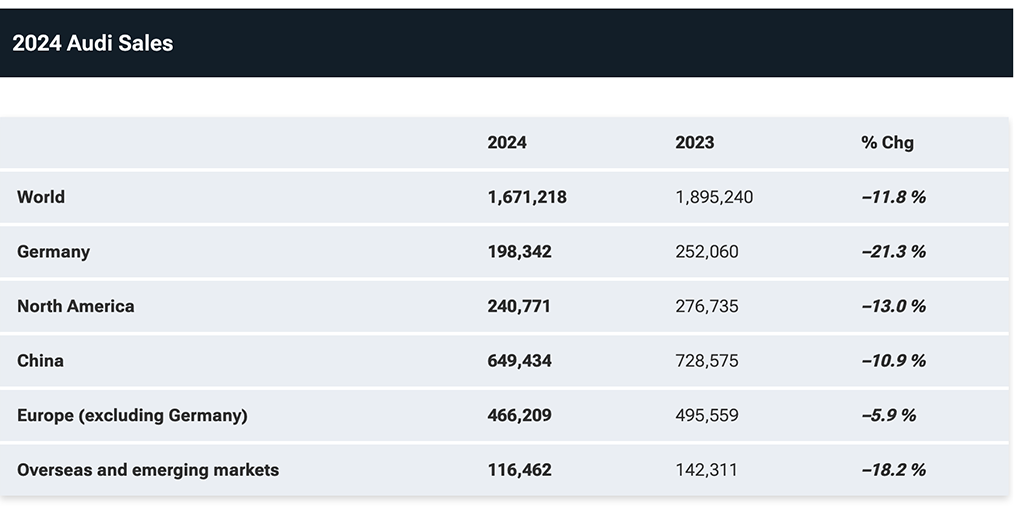Click the China row label
Image resolution: width=1024 pixels, height=507 pixels.
coord(40,361)
